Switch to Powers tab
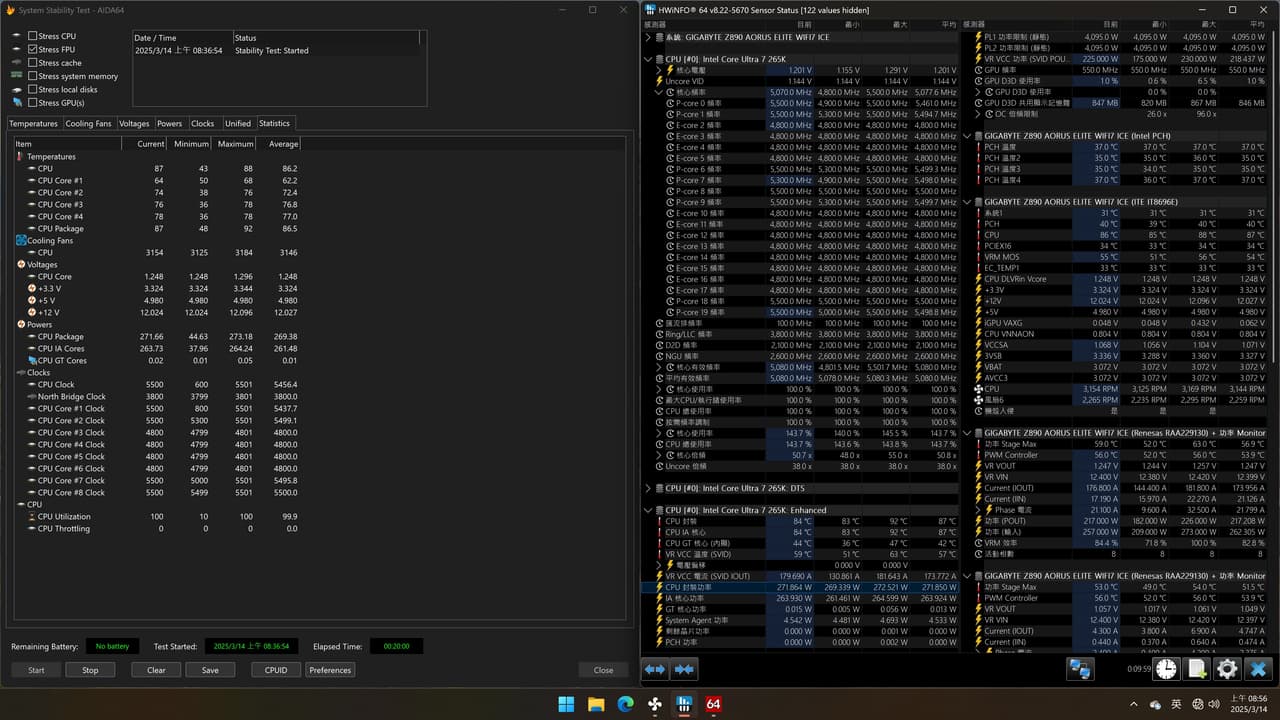 pos(170,124)
